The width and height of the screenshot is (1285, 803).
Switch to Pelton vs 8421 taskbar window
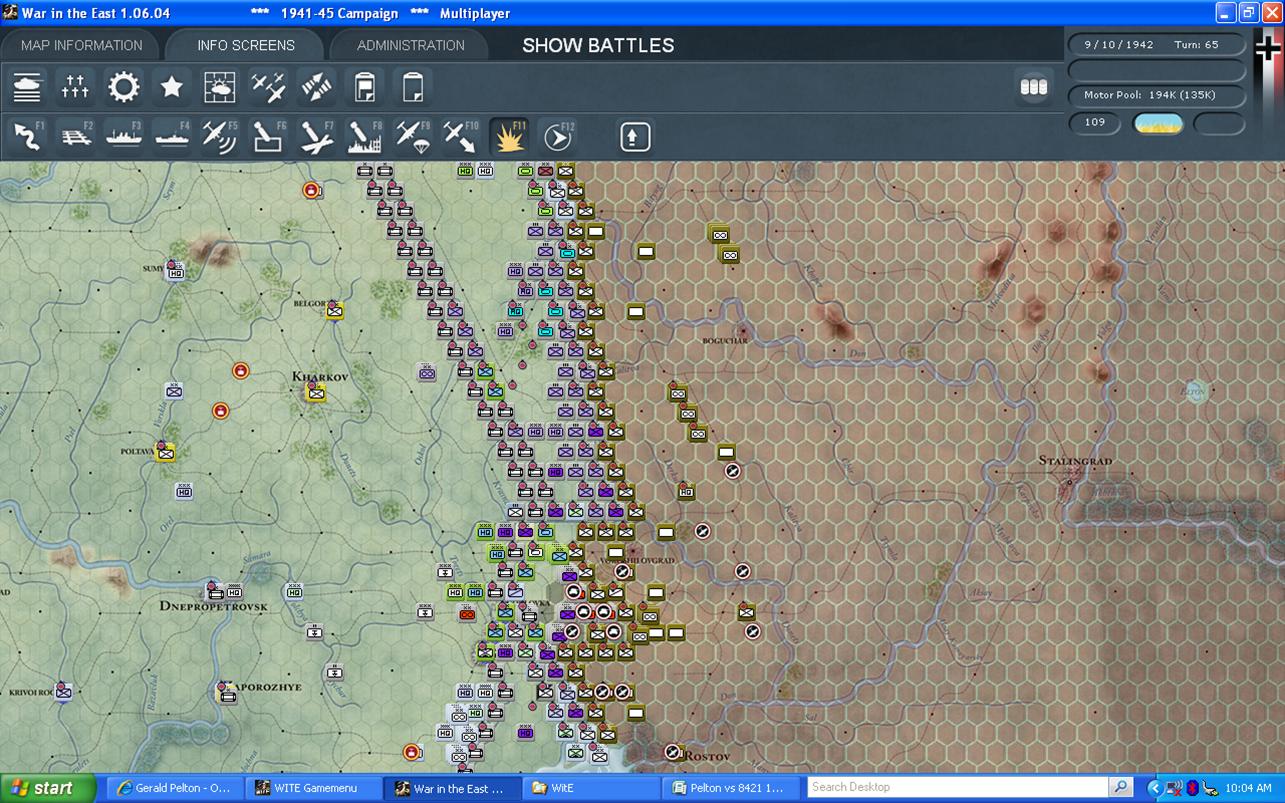coord(732,788)
